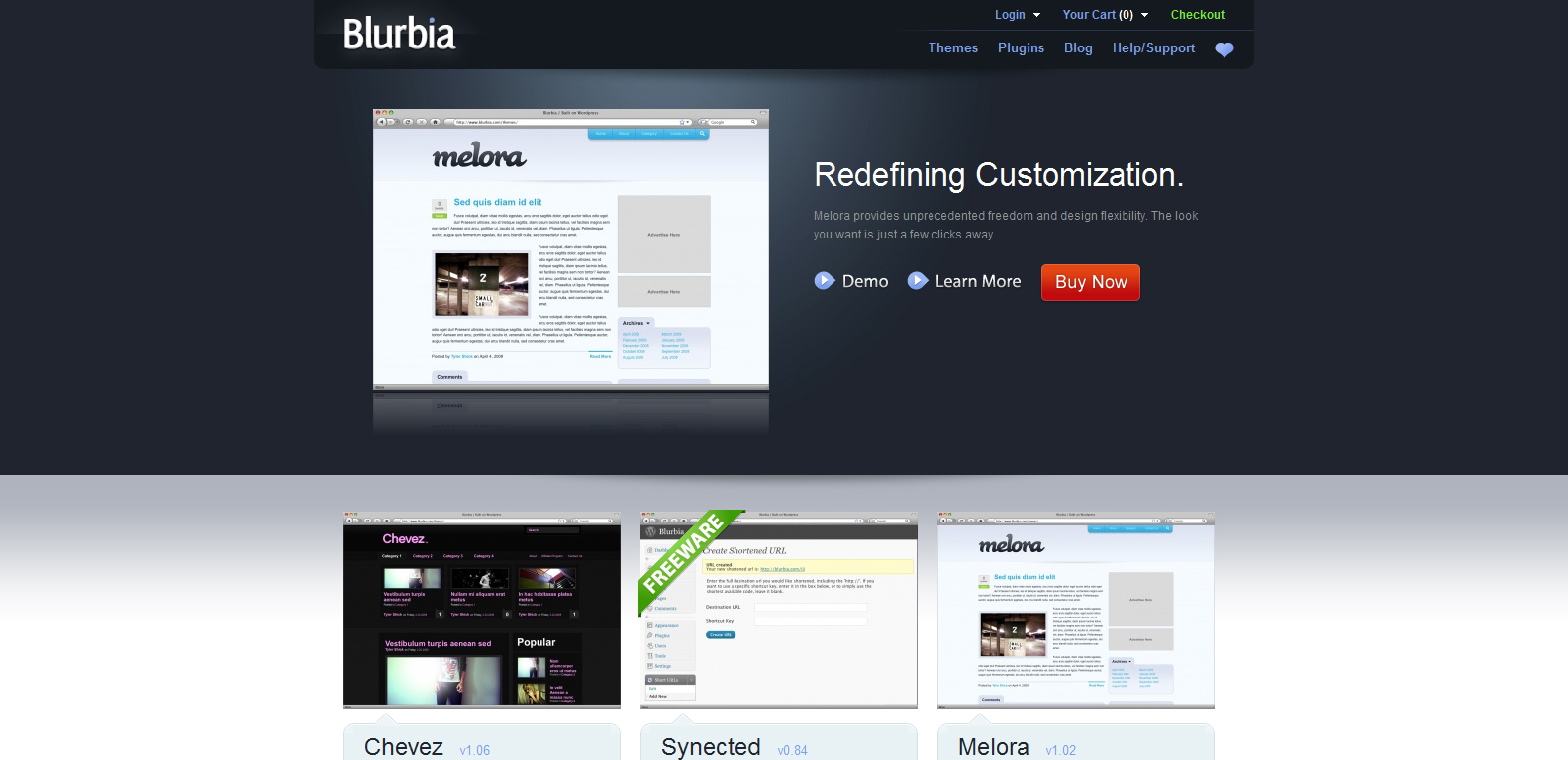Image resolution: width=1568 pixels, height=760 pixels.
Task: Click the red Buy Now button
Action: pyautogui.click(x=1091, y=282)
